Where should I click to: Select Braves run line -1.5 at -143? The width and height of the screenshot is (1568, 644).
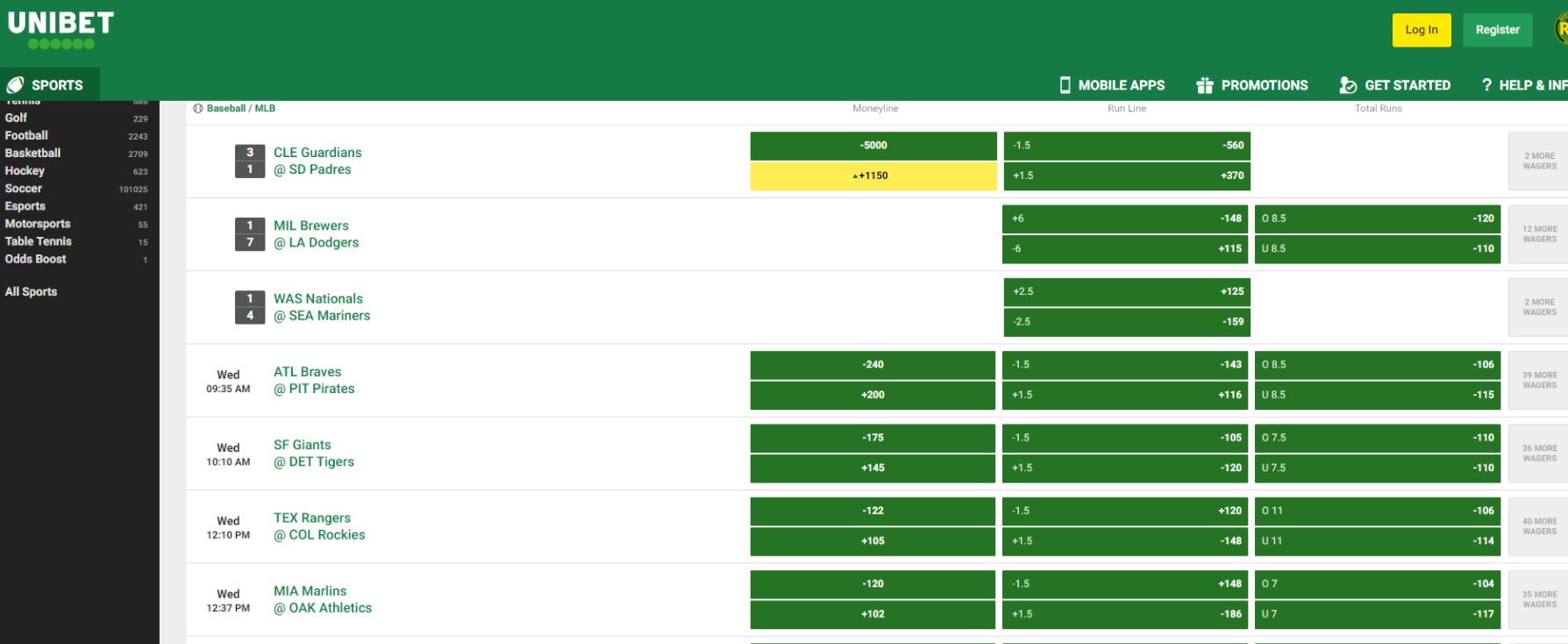pos(1126,365)
